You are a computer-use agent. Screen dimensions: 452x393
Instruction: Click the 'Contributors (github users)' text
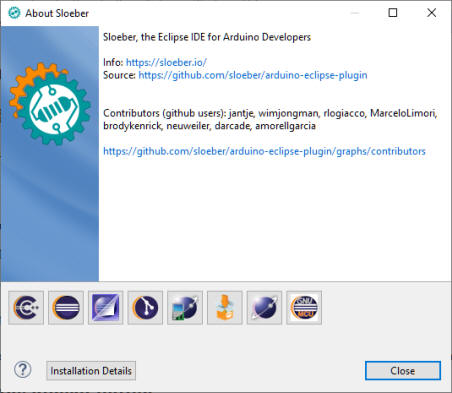click(x=165, y=113)
